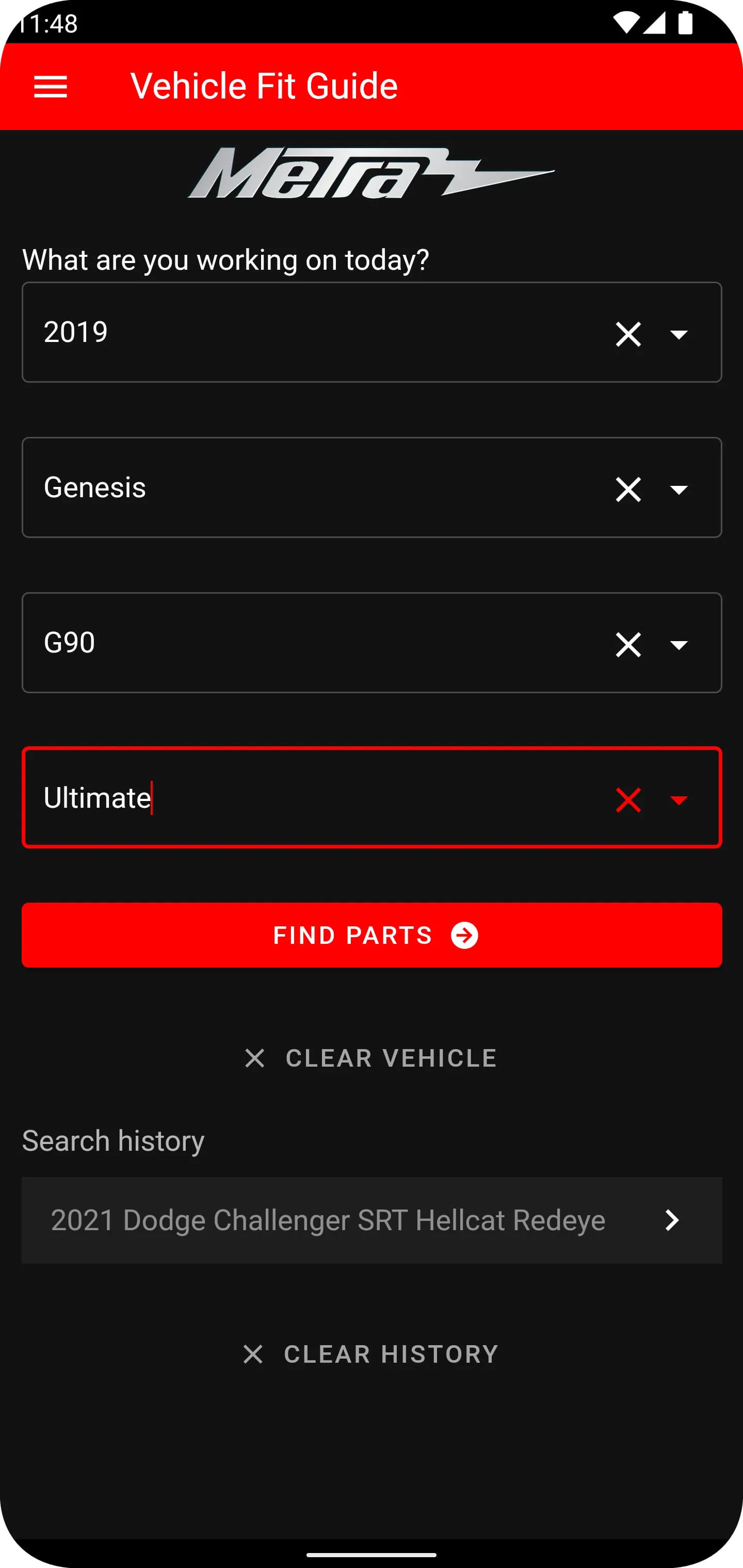Viewport: 743px width, 1568px height.
Task: Tap Clear Vehicle button
Action: point(371,1058)
